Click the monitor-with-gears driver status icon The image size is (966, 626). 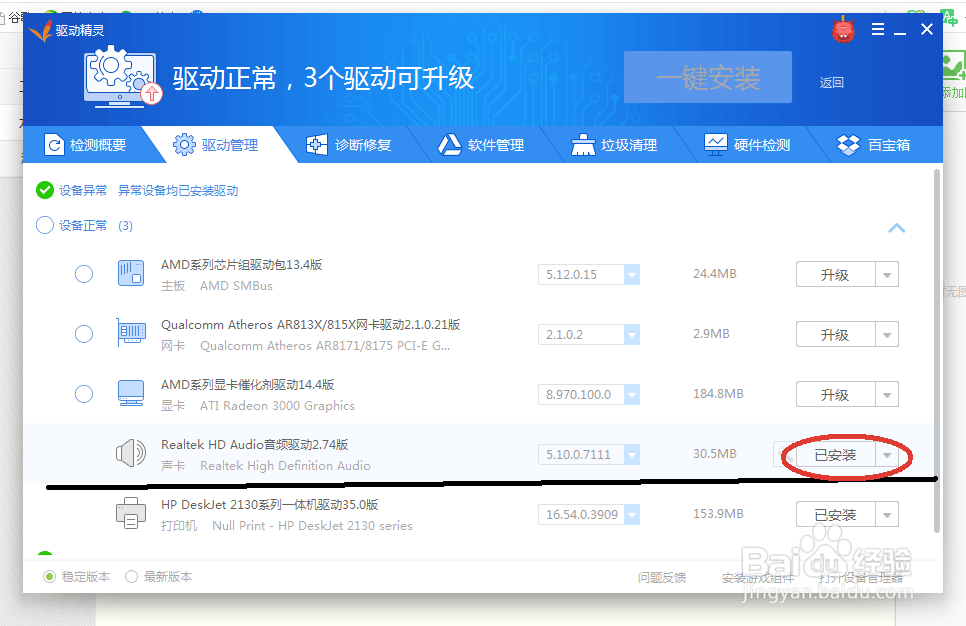pos(122,76)
